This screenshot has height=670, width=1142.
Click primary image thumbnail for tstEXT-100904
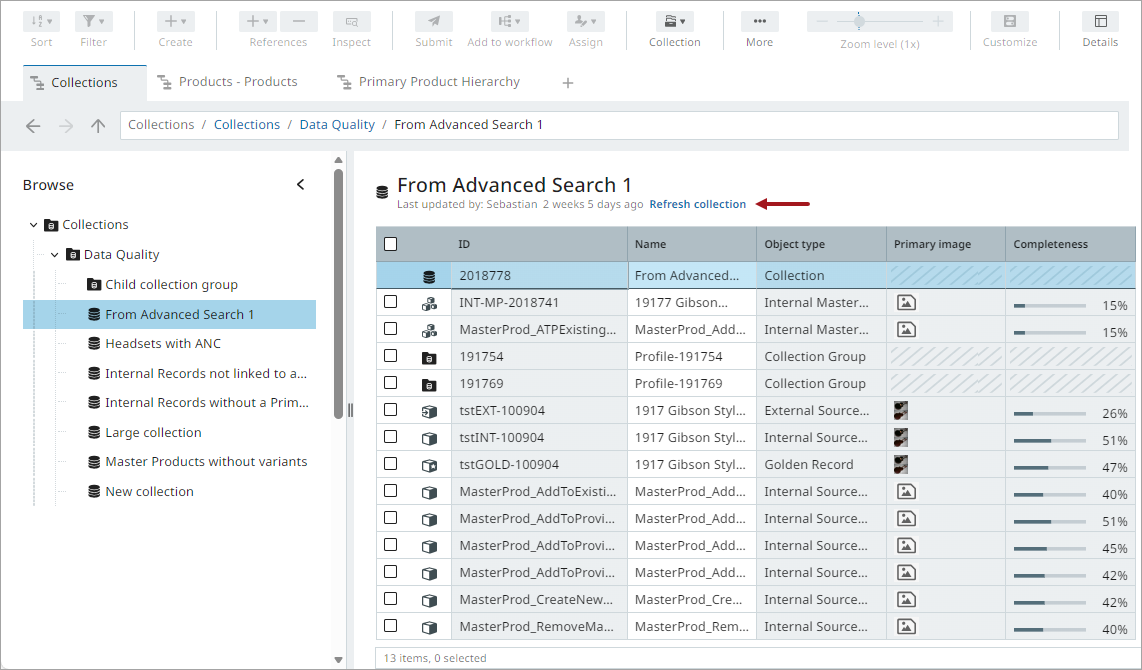tap(901, 410)
